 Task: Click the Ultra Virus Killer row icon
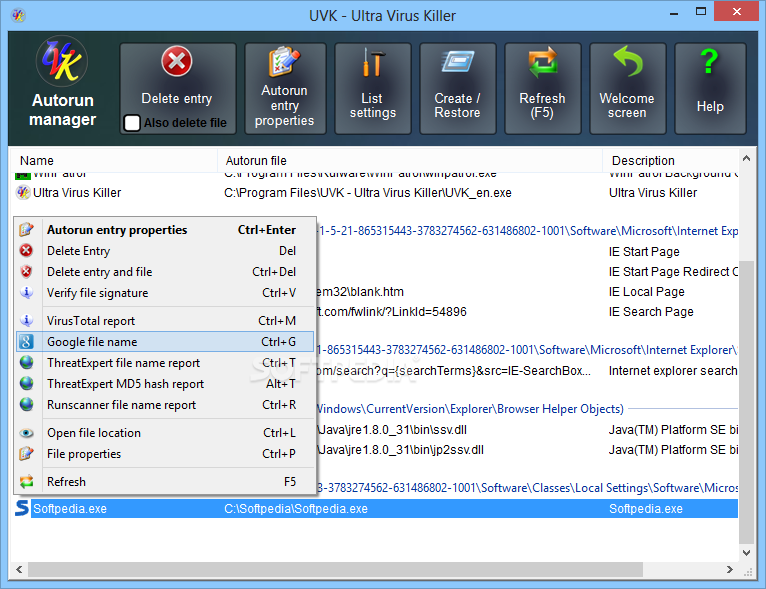tap(22, 192)
